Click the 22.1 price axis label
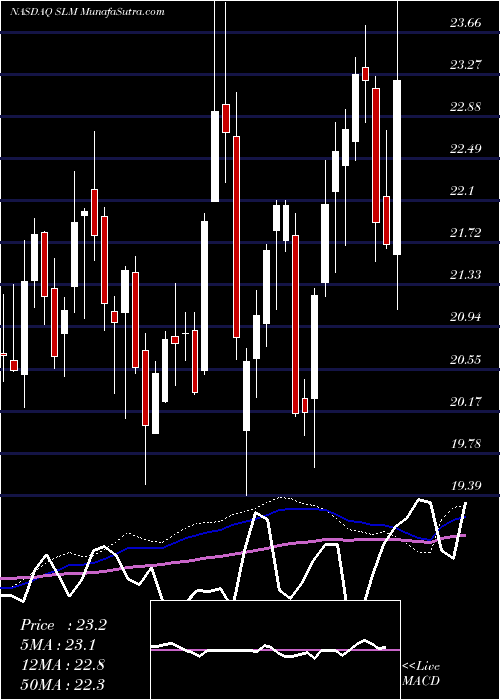Screen dimensions: 500x700 (462, 191)
